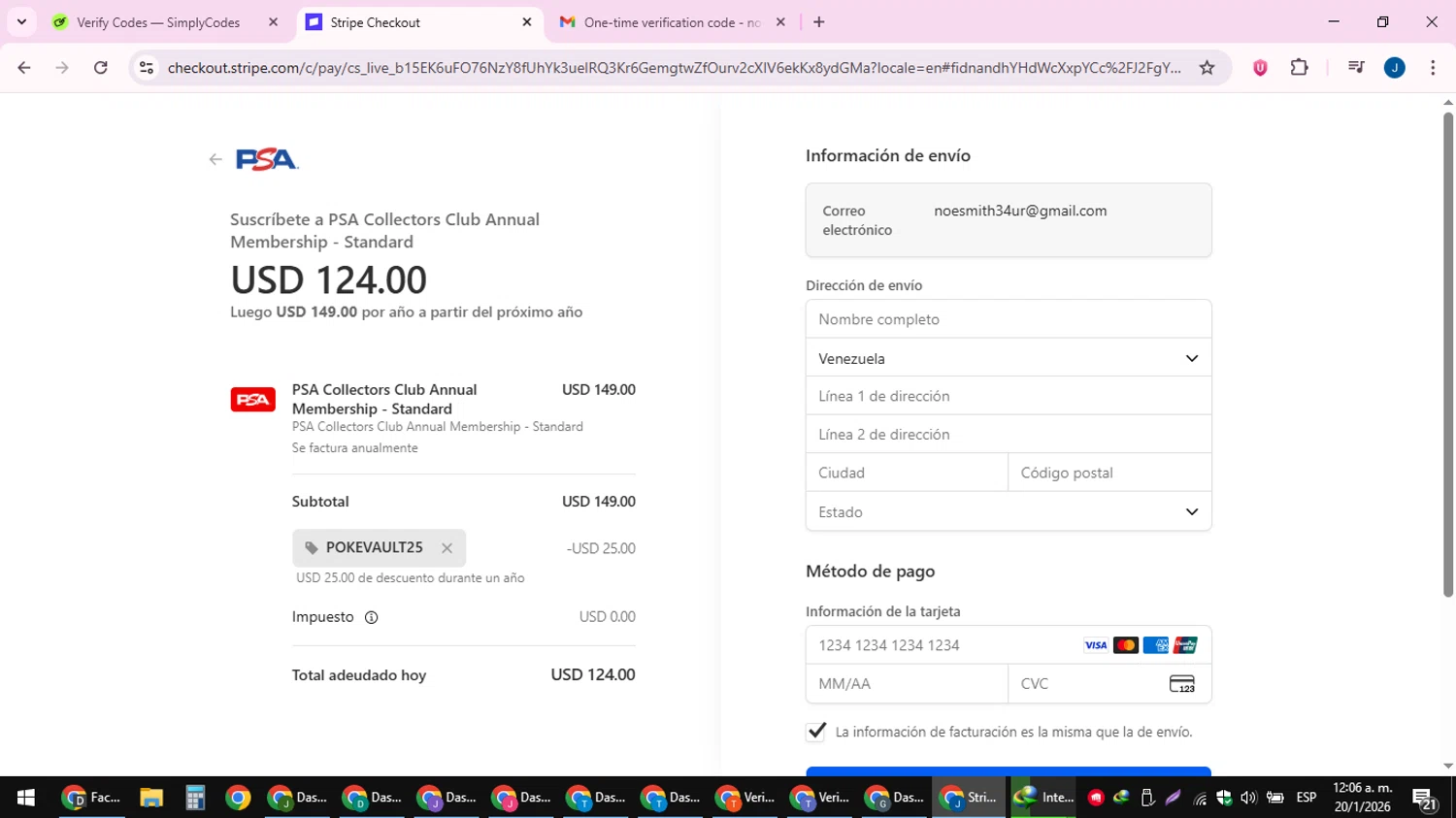Viewport: 1456px width, 818px height.
Task: Focus the Nombre completo field
Action: (1009, 319)
